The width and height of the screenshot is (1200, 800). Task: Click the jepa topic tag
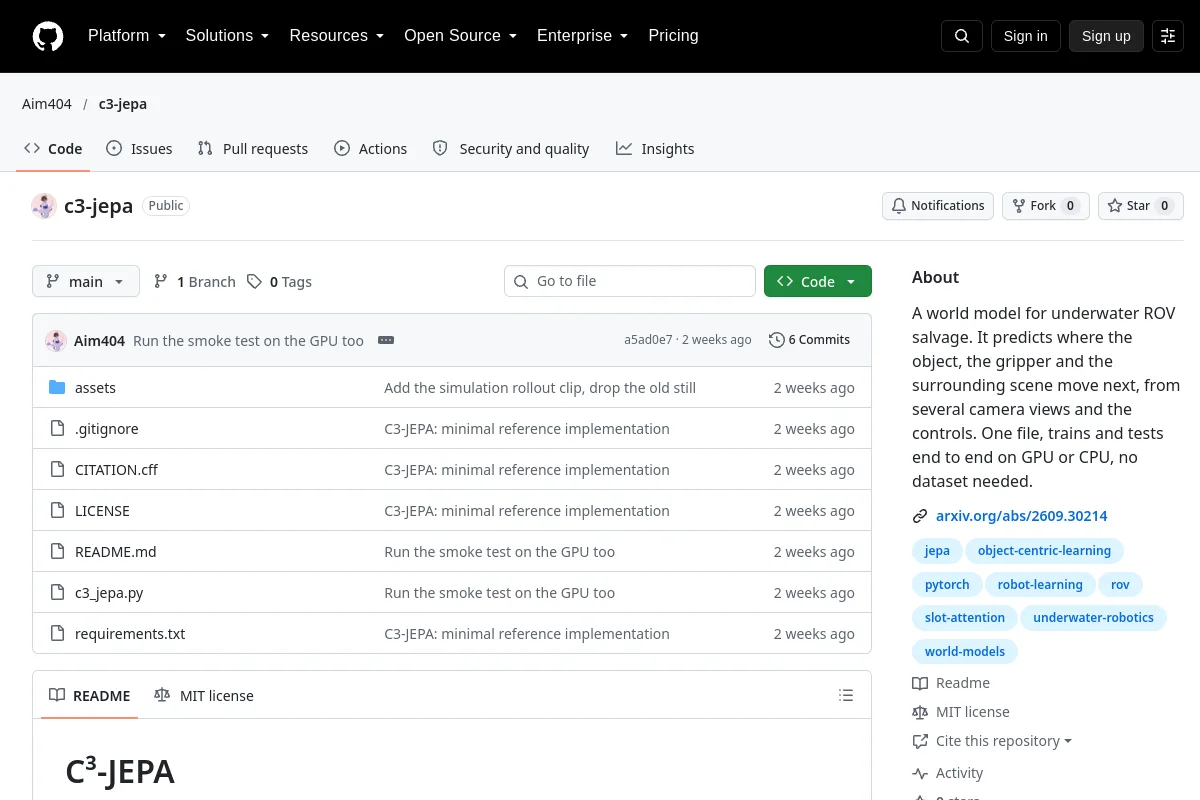(937, 551)
